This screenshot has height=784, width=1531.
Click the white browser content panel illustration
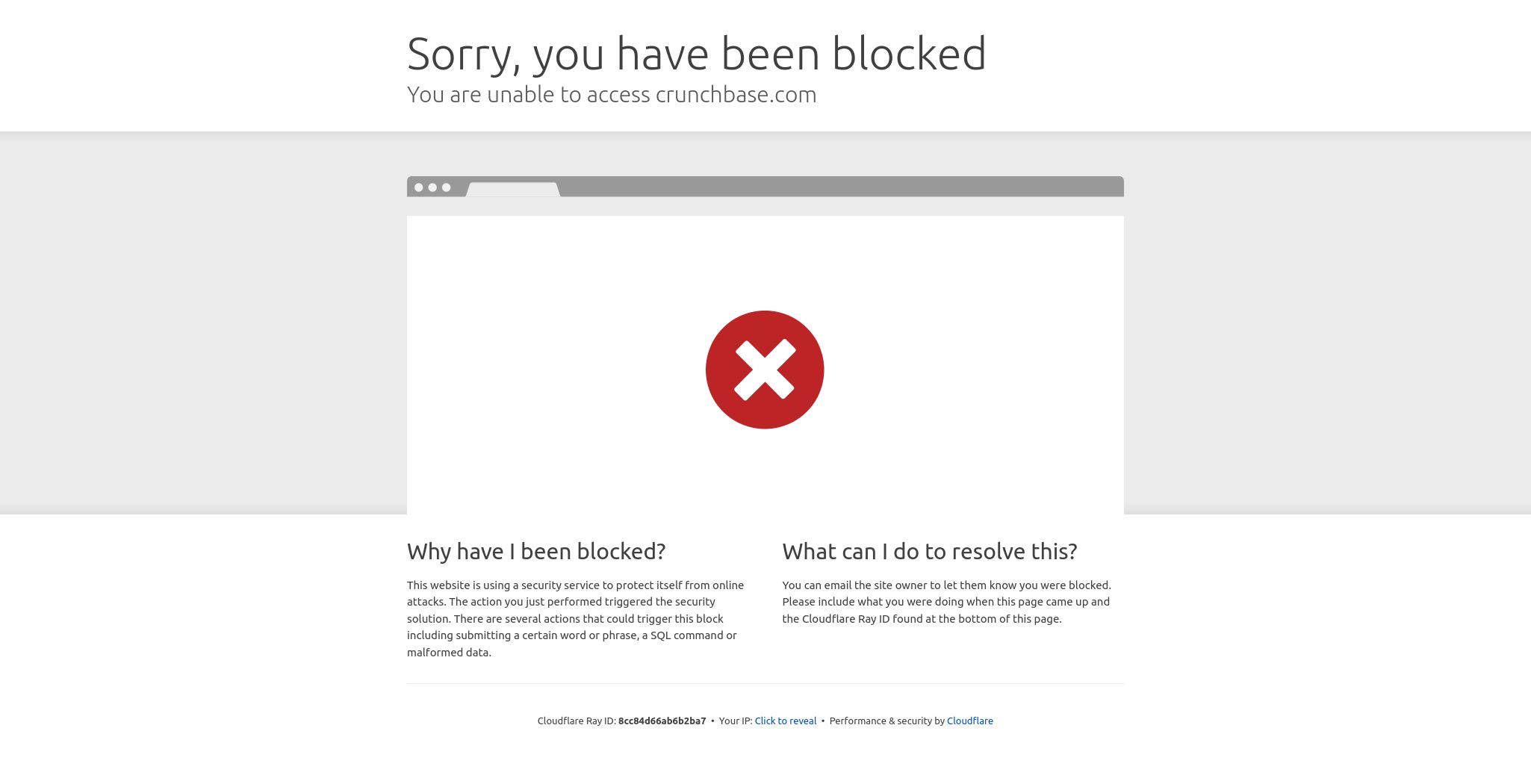point(765,365)
